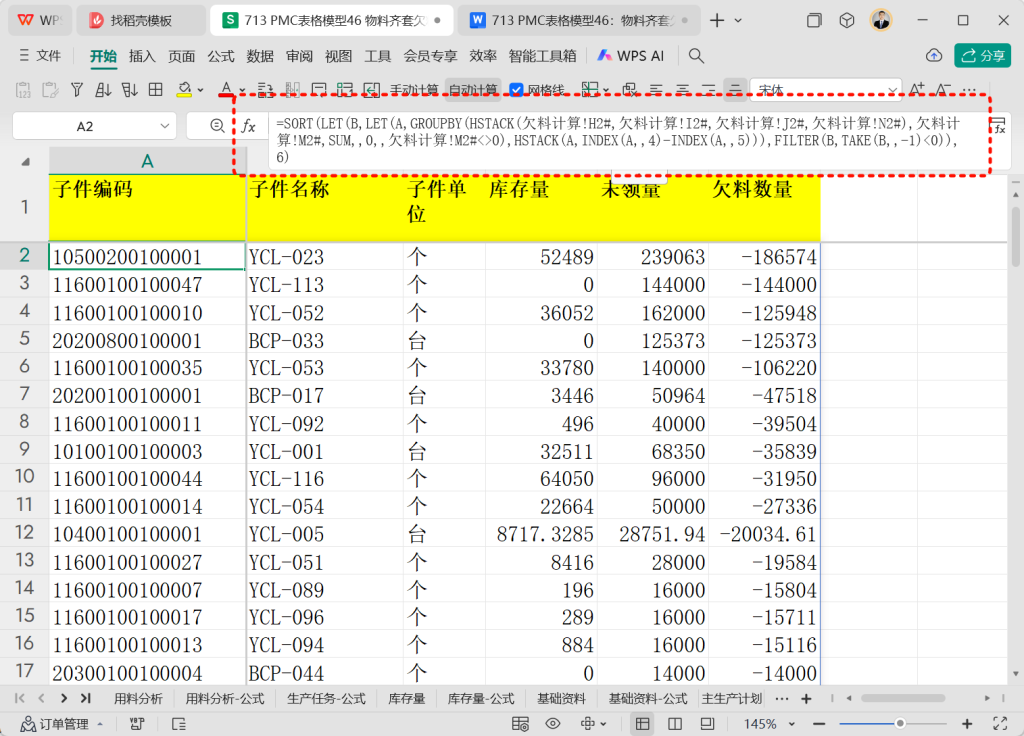The image size is (1024, 736).
Task: Select manual calculation mode (手动计算)
Action: [x=413, y=90]
